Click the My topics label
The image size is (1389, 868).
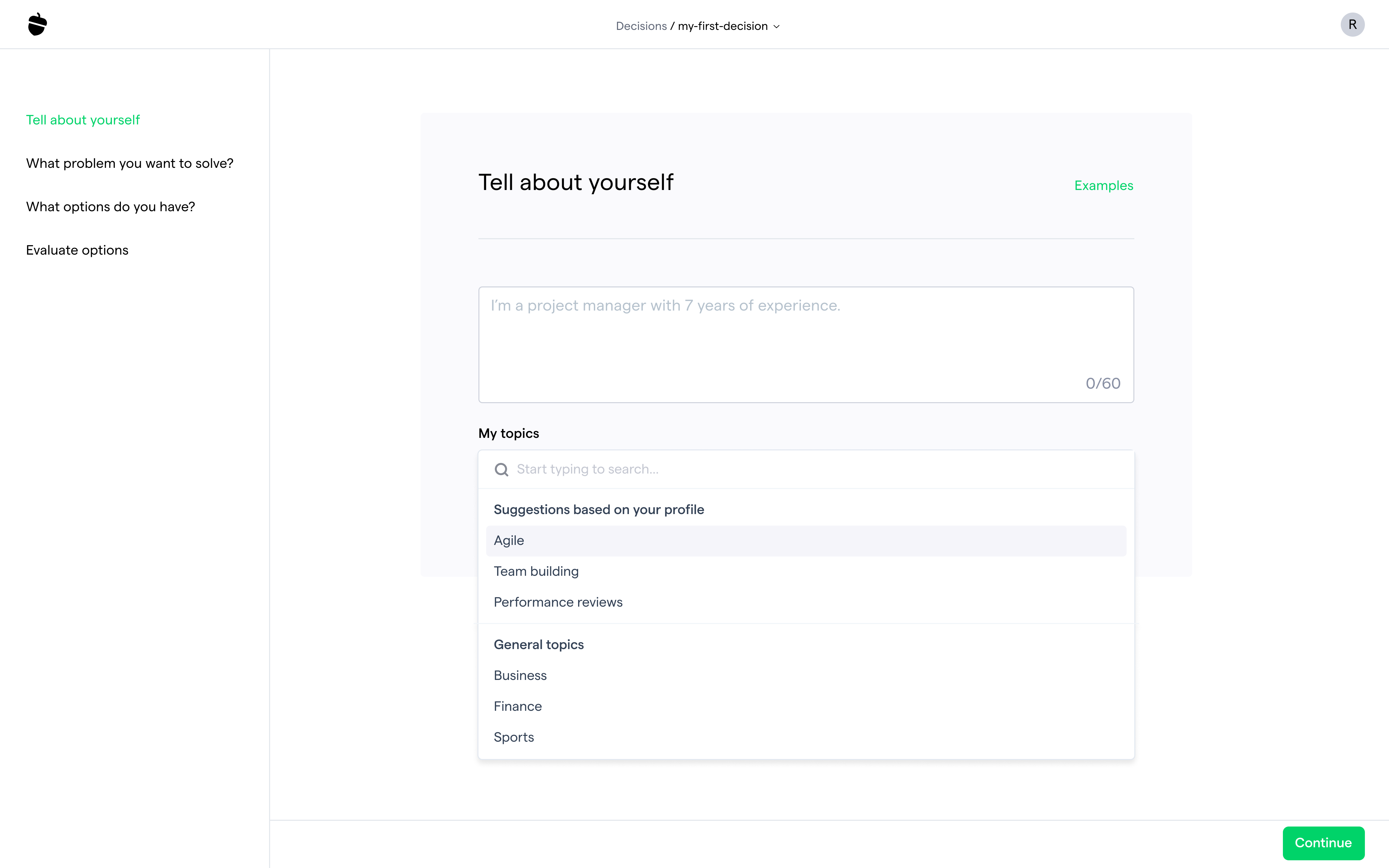509,433
